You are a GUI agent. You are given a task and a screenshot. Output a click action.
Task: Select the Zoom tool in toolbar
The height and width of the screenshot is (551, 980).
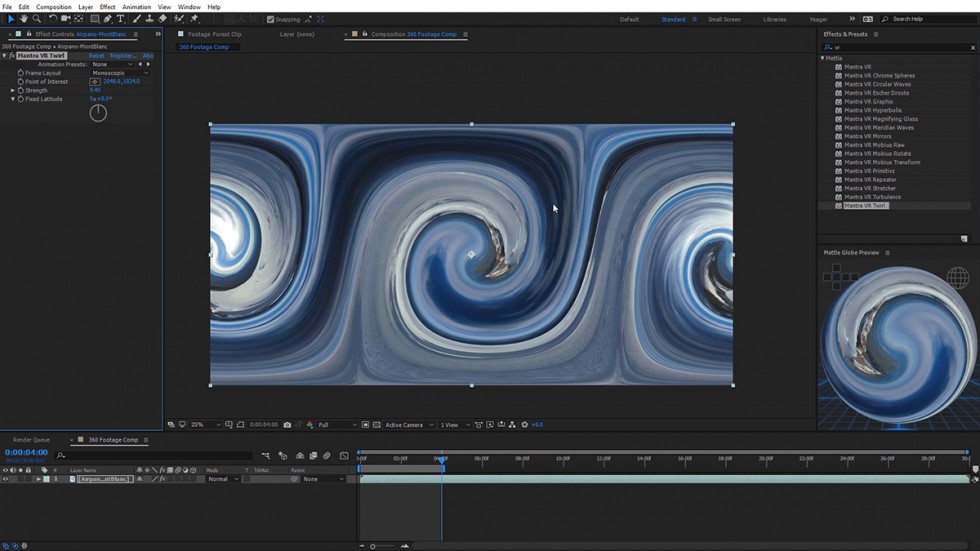[x=37, y=19]
